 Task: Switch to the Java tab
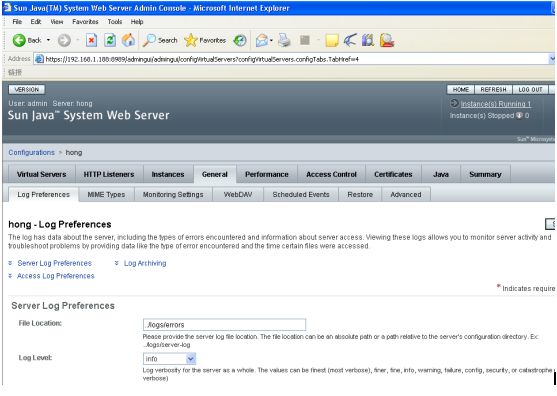pos(441,174)
